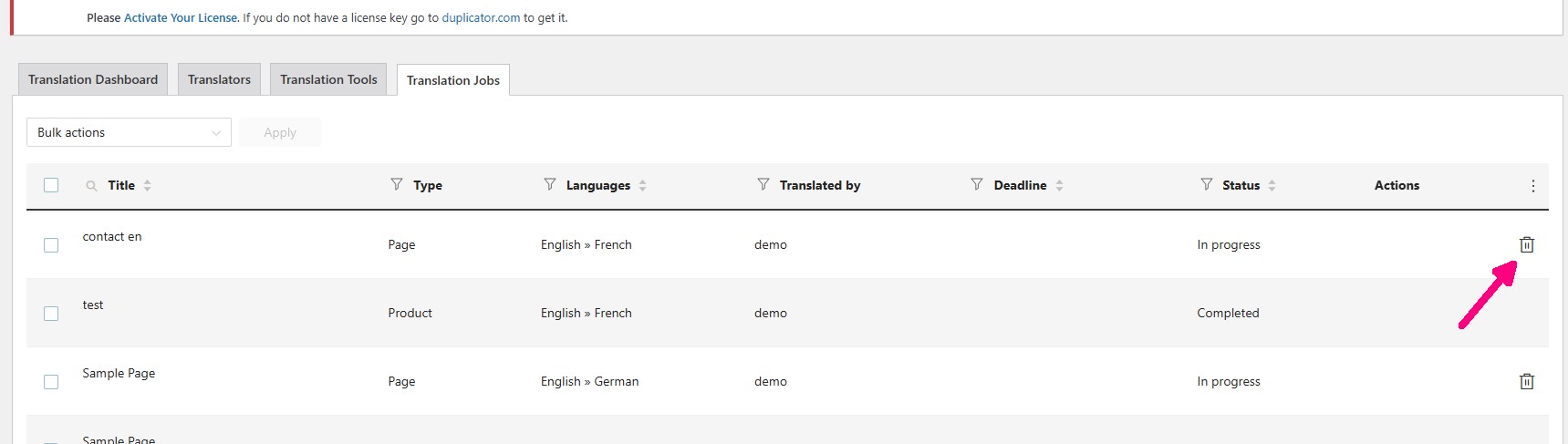Click the Title column search icon
Viewport: 1568px width, 444px height.
click(x=91, y=186)
